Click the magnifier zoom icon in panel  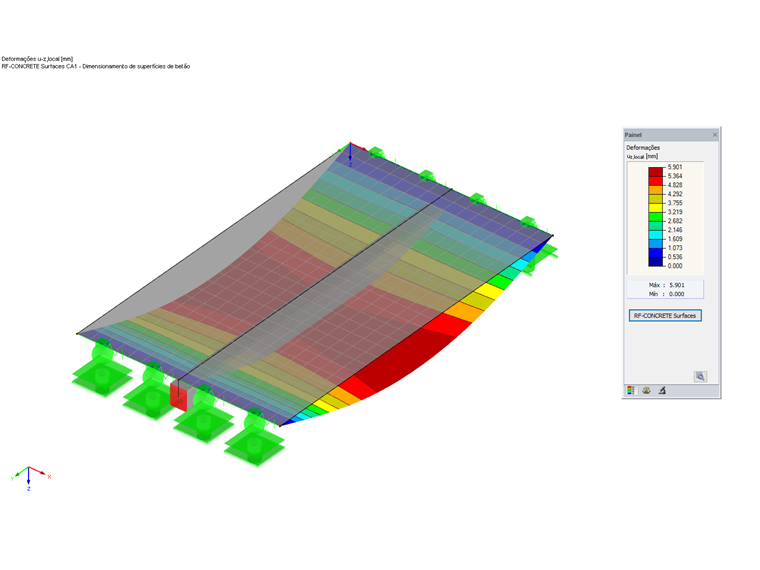pyautogui.click(x=700, y=377)
